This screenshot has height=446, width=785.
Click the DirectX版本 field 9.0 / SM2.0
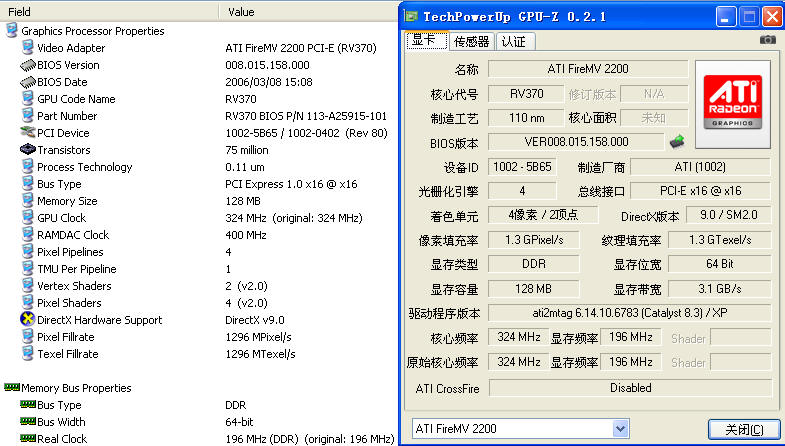728,215
